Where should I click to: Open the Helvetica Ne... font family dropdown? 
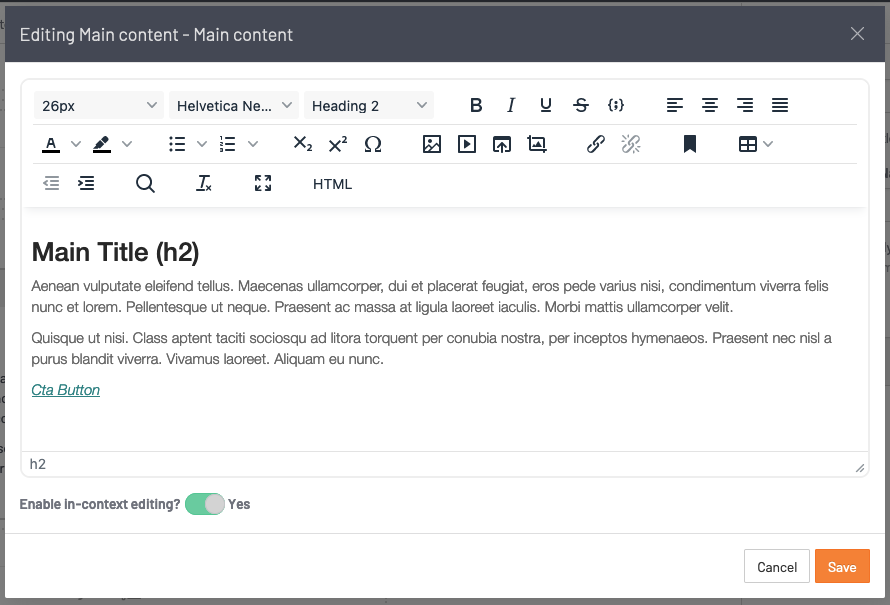(x=234, y=106)
